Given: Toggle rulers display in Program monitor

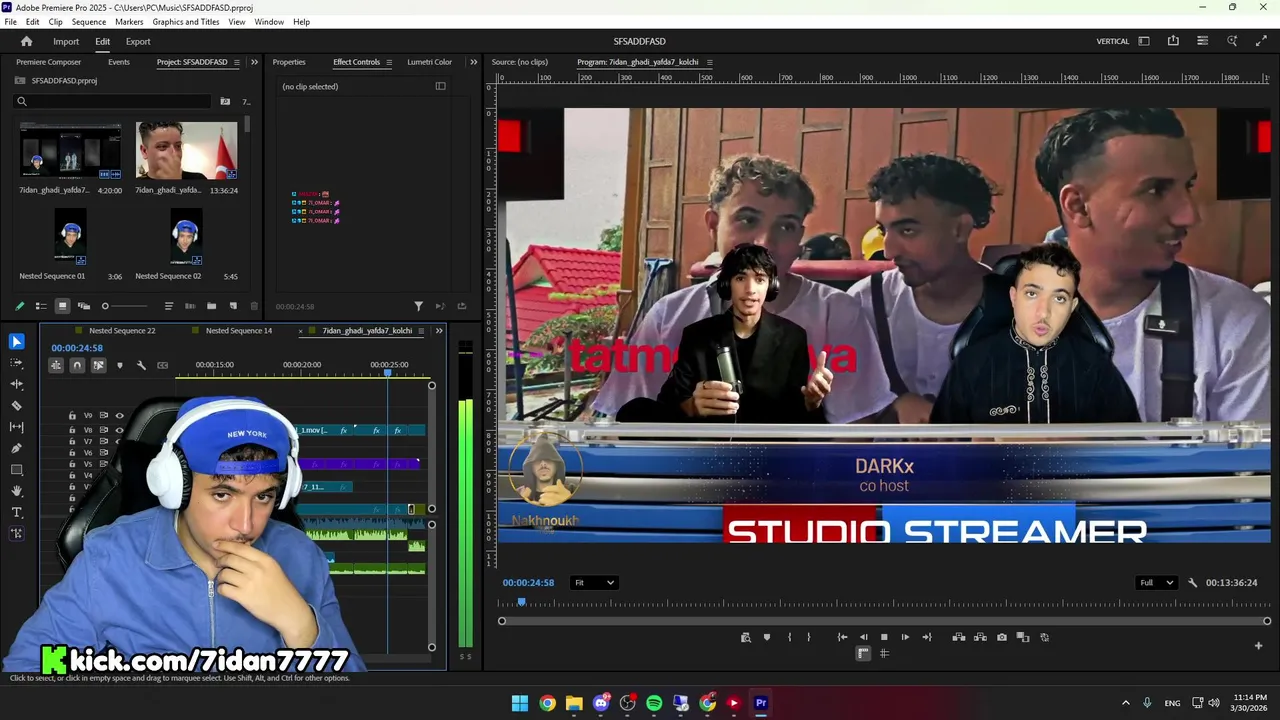Looking at the screenshot, I should tap(863, 654).
